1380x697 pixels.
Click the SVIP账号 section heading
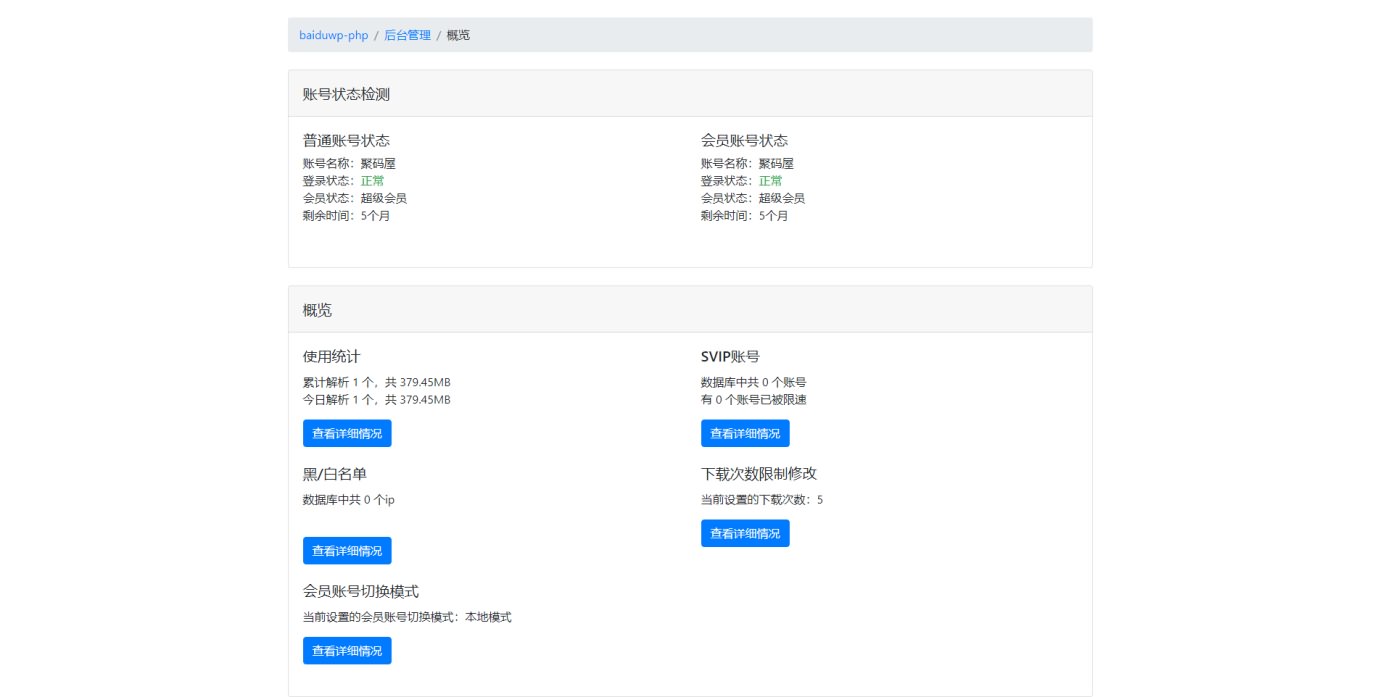[x=730, y=356]
